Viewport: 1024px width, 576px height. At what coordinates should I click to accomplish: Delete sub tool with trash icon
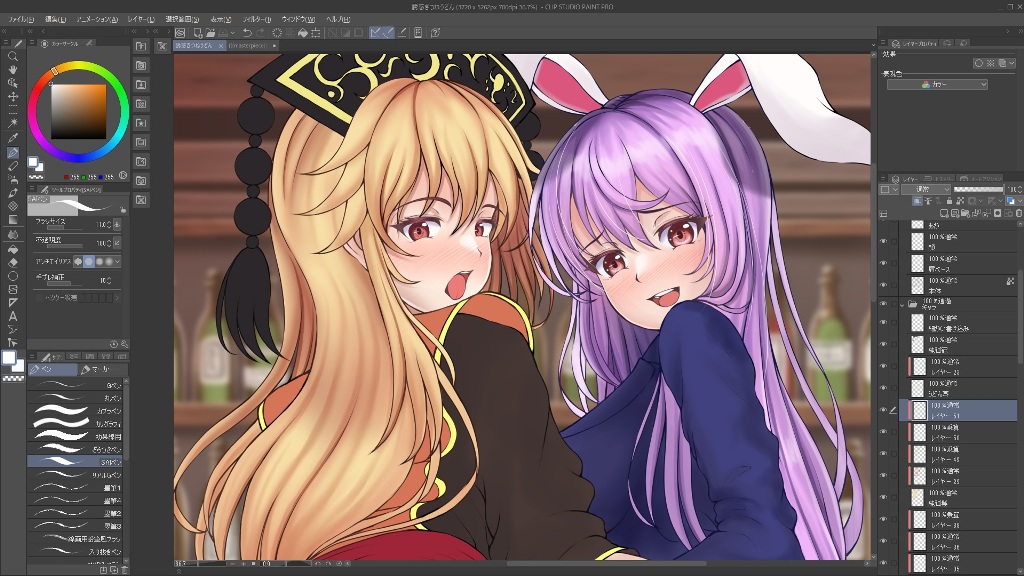coord(125,570)
